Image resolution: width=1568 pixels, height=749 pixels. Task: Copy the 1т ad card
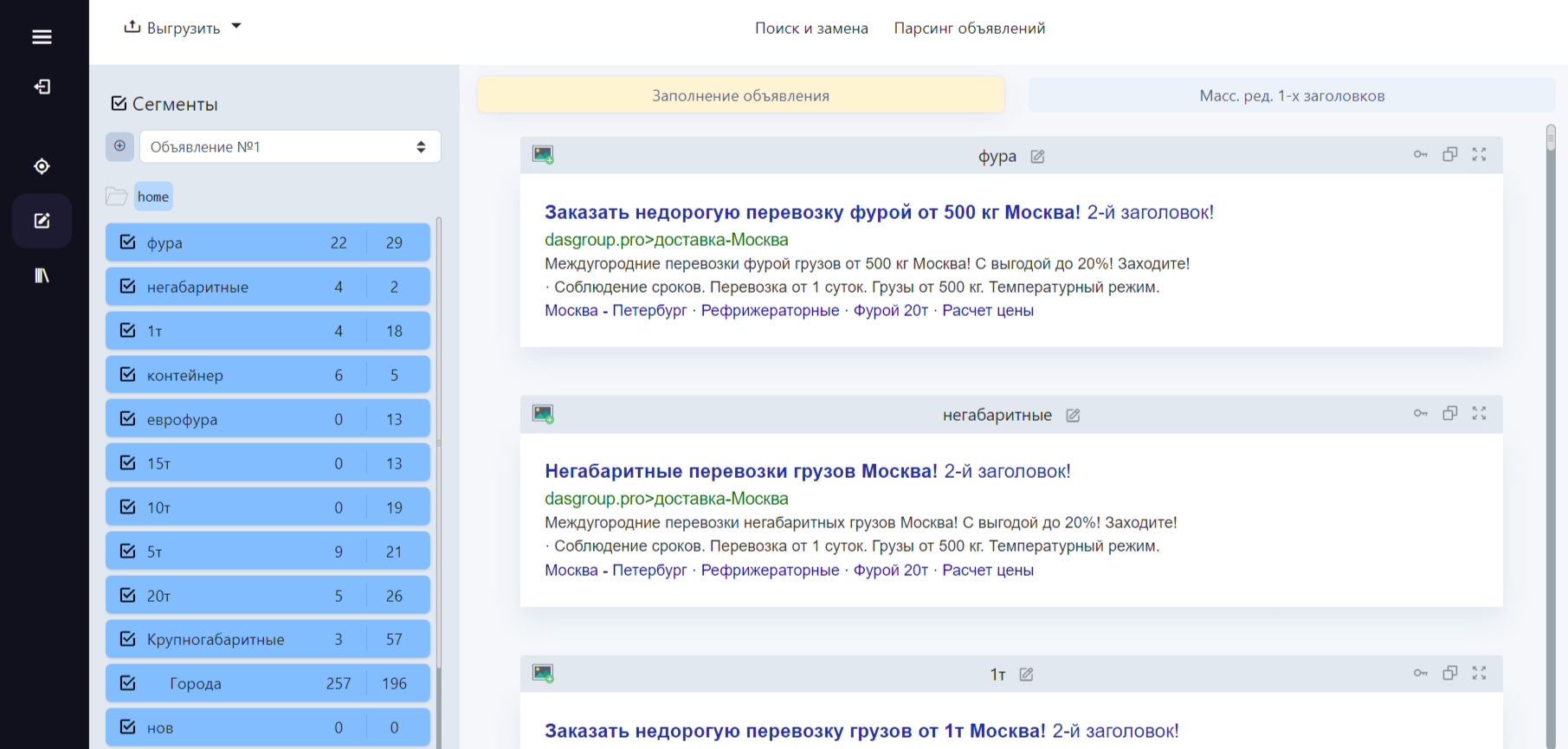click(1450, 673)
